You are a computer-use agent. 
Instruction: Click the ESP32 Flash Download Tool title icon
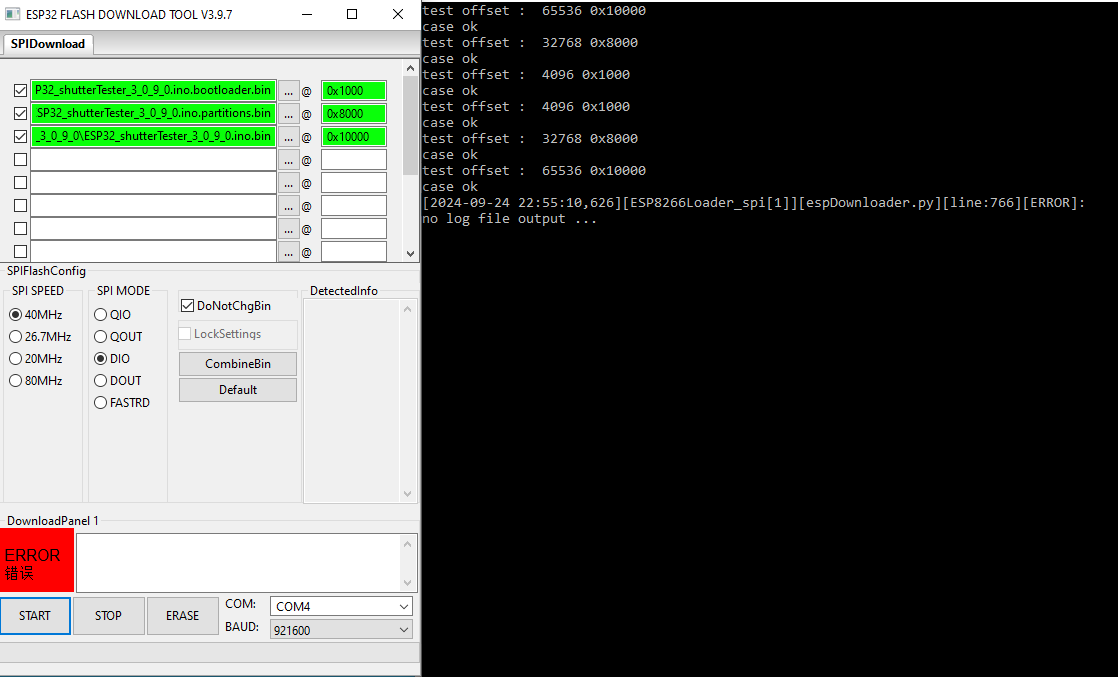click(x=12, y=14)
